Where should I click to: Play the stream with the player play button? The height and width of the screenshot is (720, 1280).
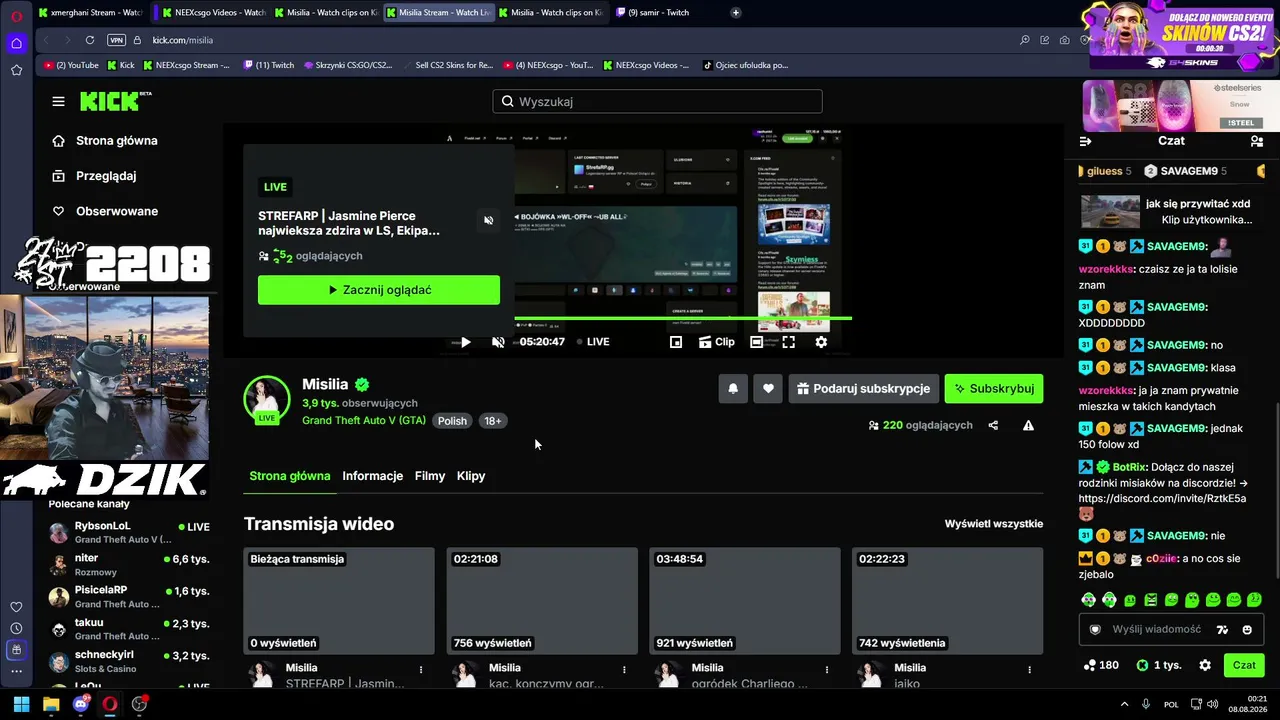tap(465, 342)
